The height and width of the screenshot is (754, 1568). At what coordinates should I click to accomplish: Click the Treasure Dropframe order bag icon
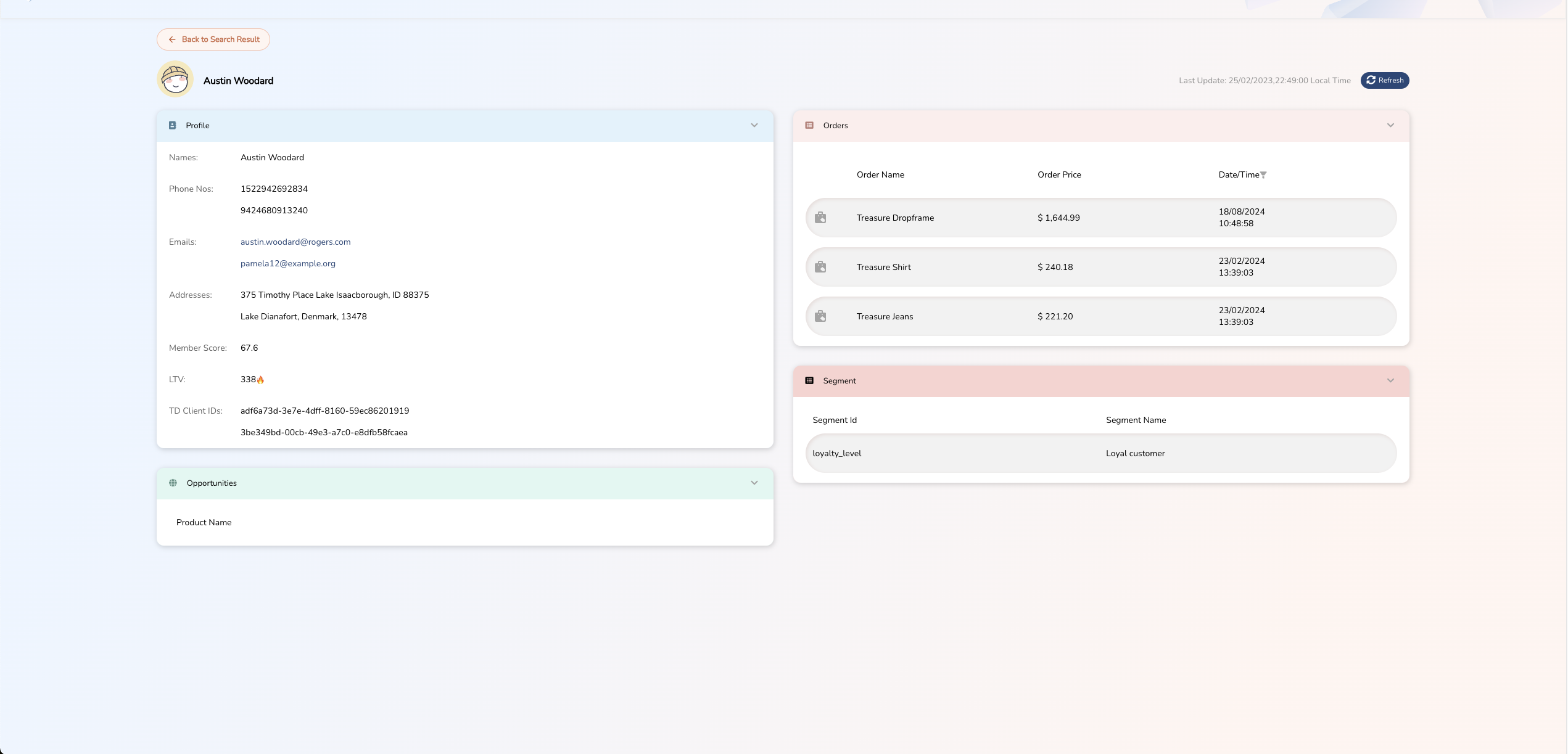pyautogui.click(x=820, y=218)
